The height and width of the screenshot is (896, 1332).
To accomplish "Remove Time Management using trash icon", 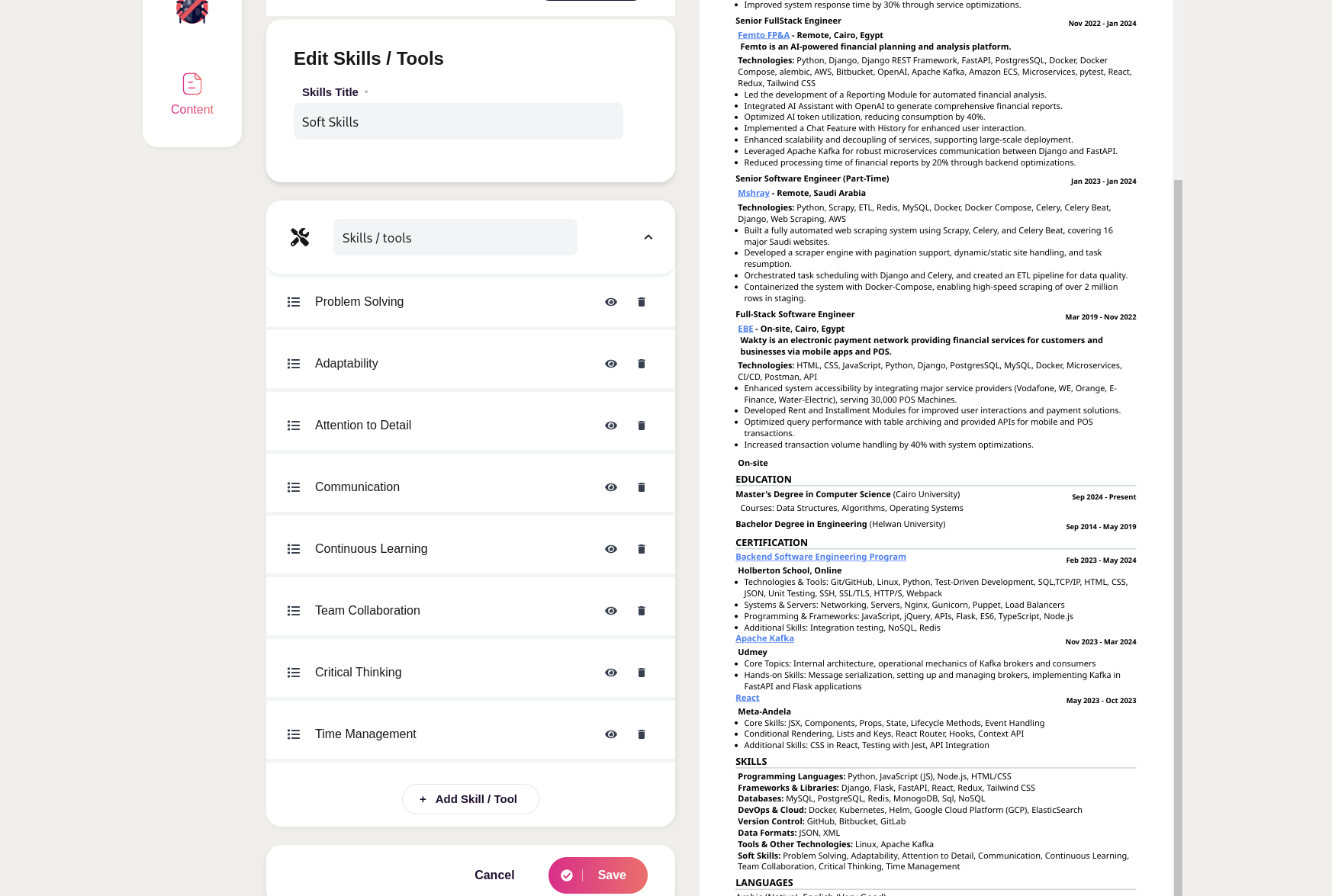I will (642, 734).
